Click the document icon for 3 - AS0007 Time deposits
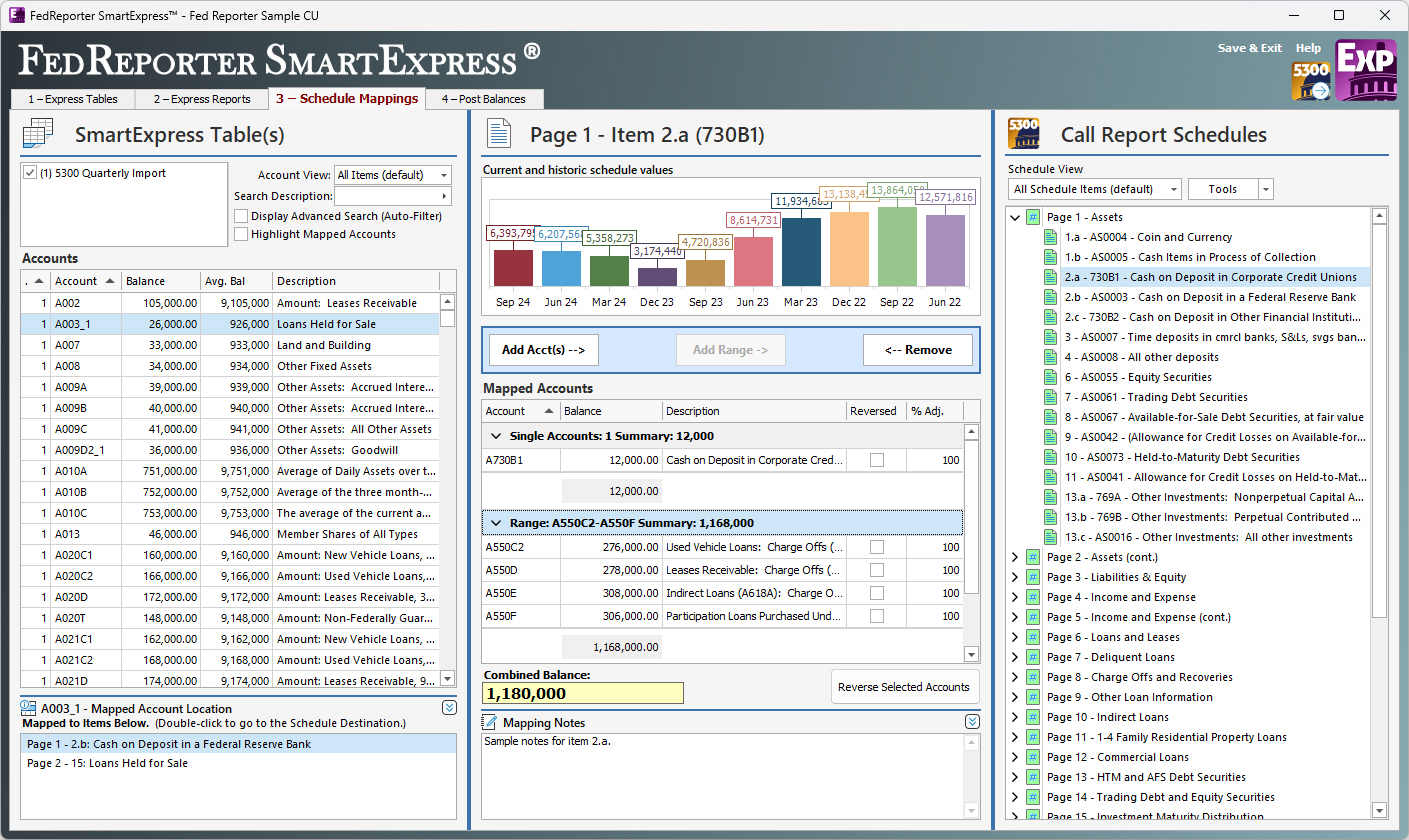The height and width of the screenshot is (840, 1409). point(1050,337)
